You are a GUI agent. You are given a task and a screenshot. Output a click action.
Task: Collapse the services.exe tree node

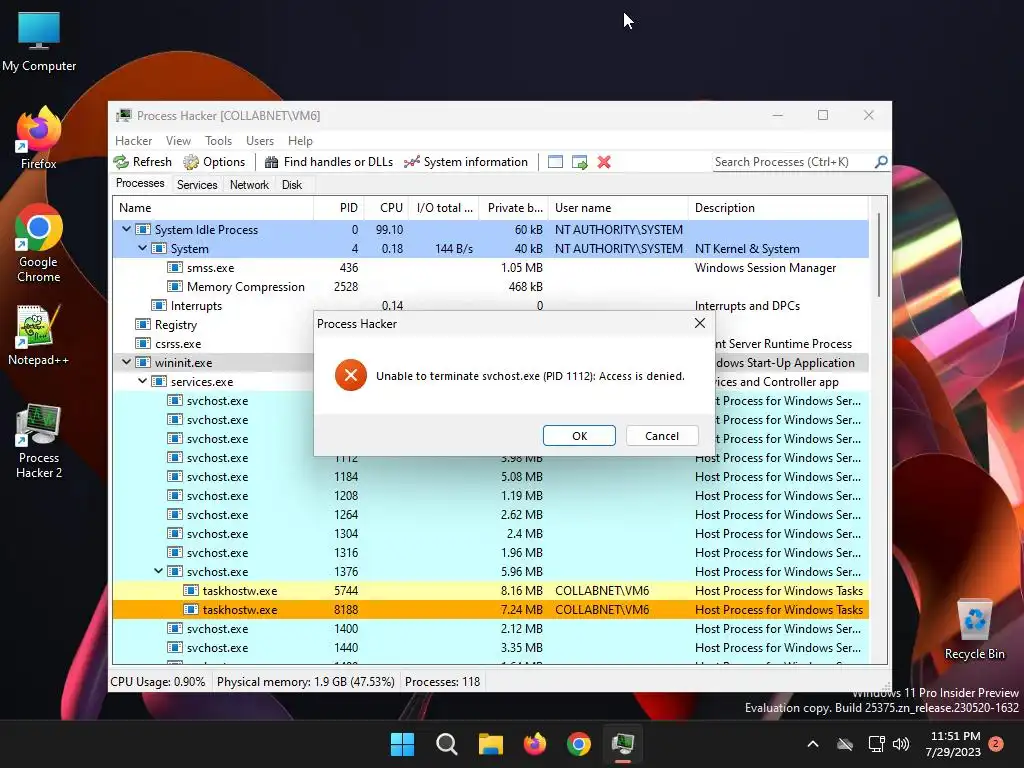click(x=142, y=381)
